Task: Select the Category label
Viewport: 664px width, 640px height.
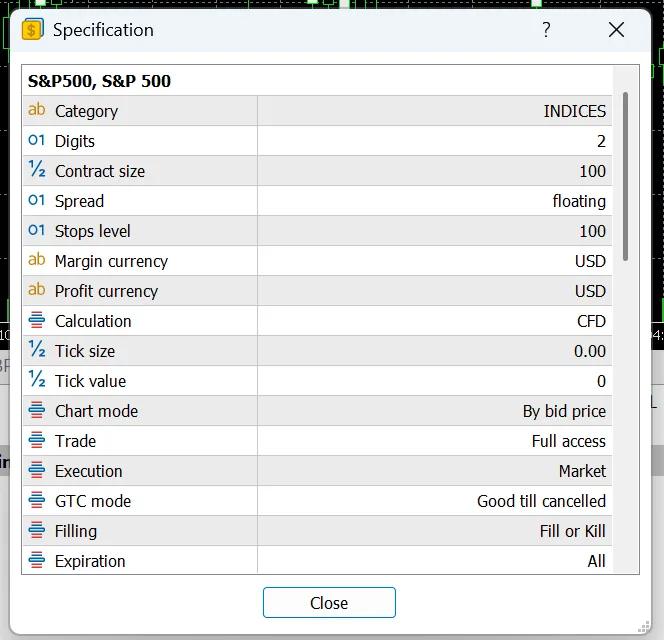Action: tap(86, 111)
